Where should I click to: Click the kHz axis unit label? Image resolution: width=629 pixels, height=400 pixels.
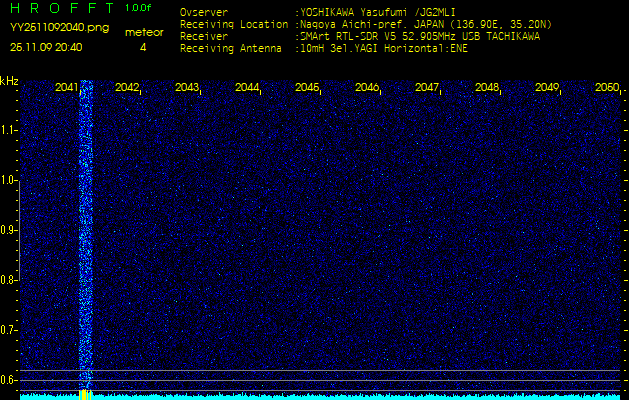tap(9, 81)
